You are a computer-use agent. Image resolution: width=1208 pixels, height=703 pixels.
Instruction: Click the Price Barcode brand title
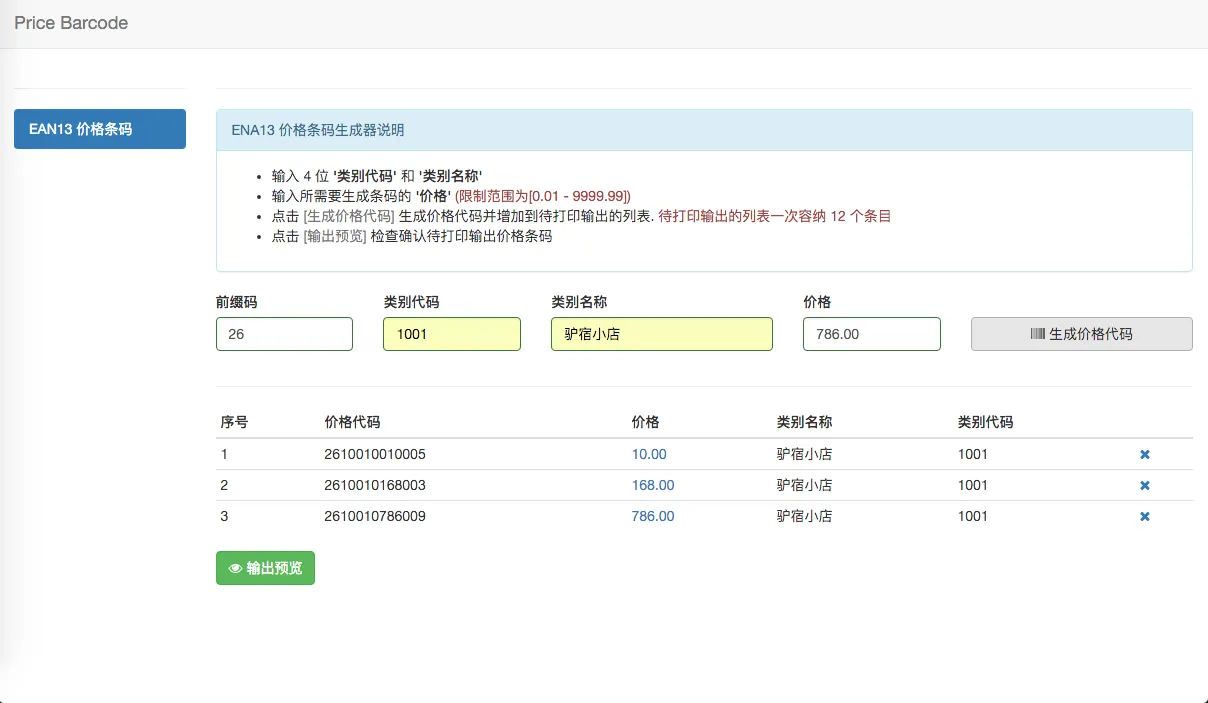71,23
